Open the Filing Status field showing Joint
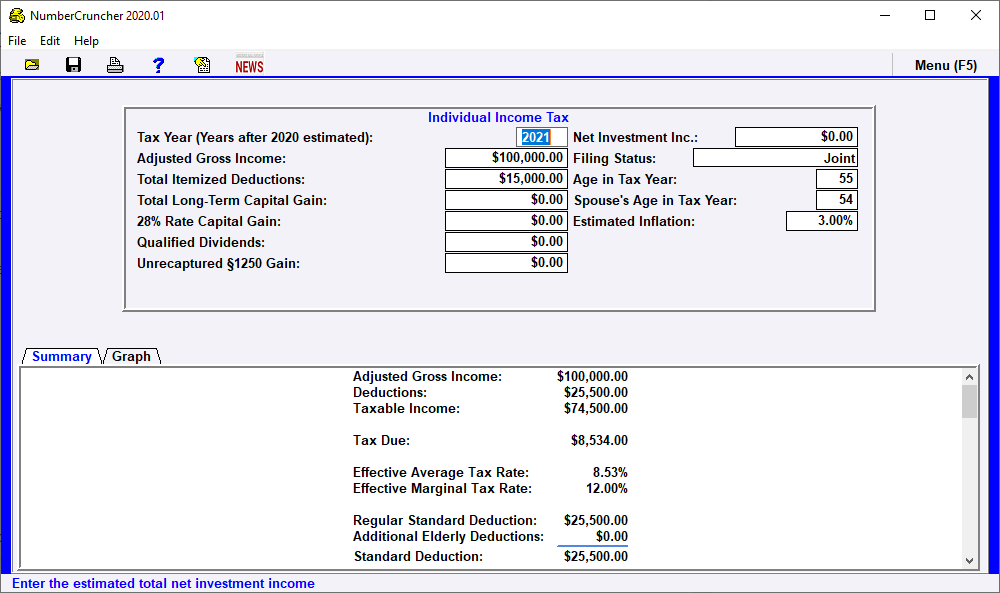This screenshot has width=1000, height=593. coord(776,158)
